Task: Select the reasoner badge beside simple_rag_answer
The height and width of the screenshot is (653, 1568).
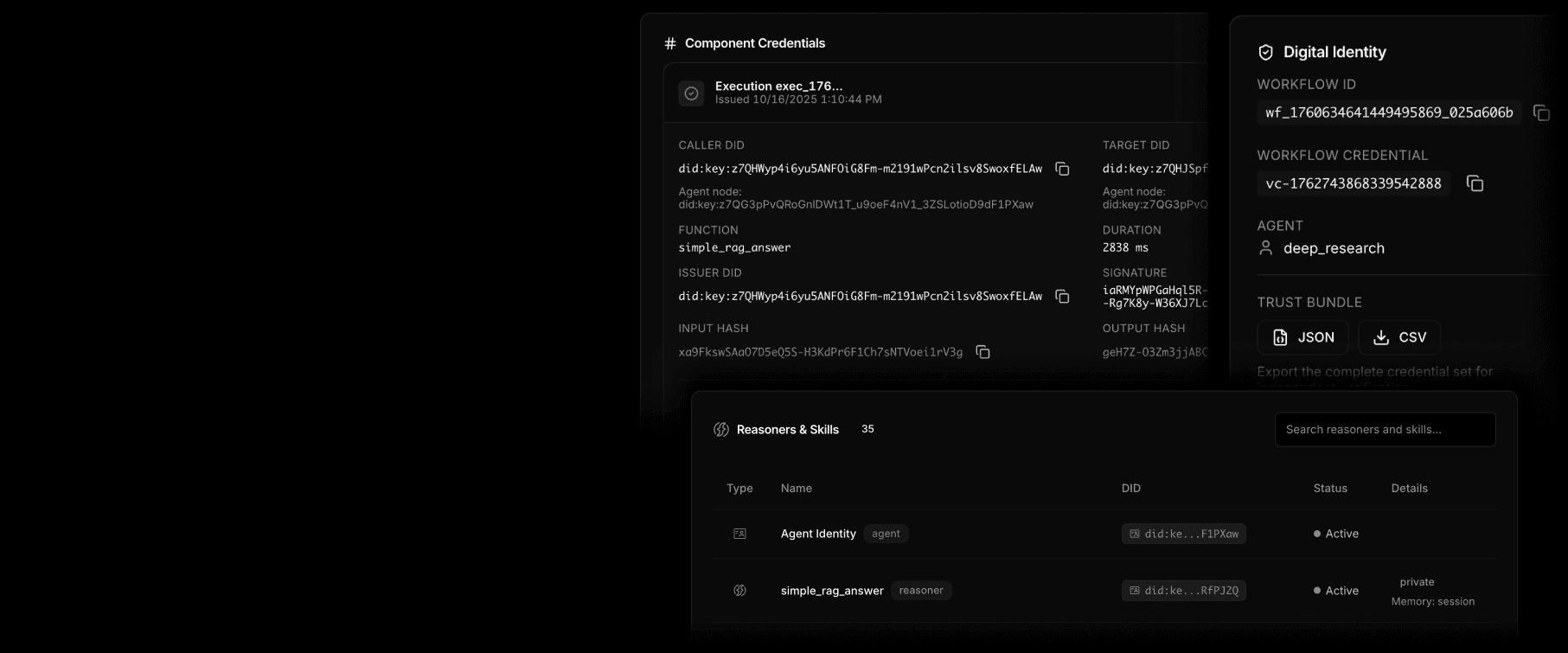Action: [921, 590]
